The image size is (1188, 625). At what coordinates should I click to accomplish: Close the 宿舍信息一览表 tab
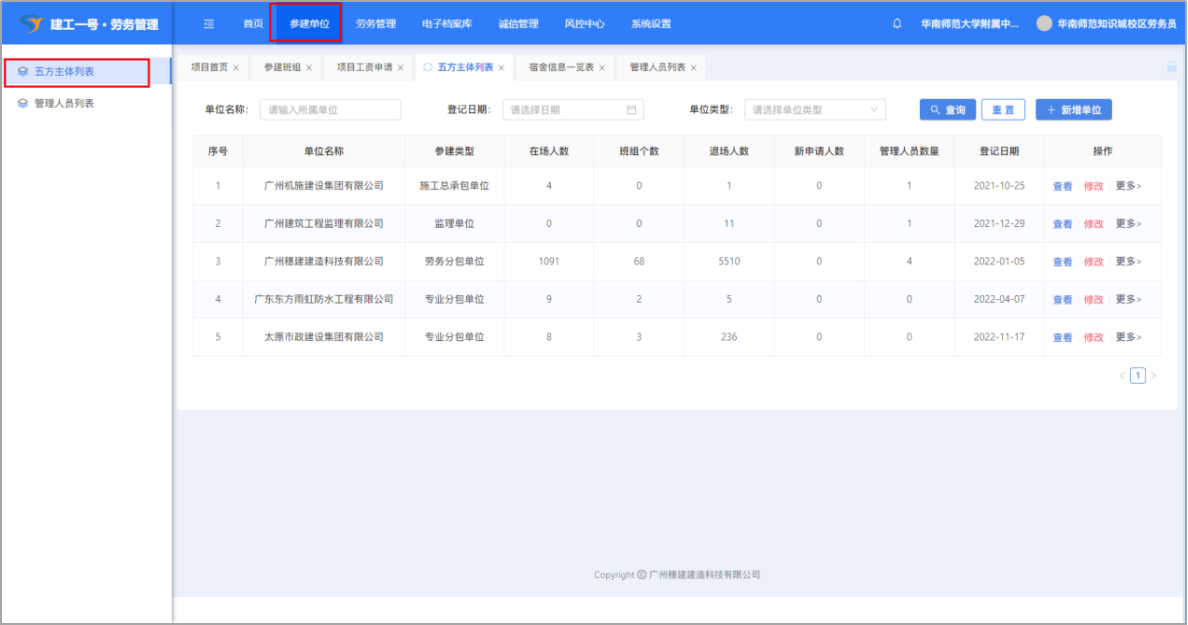[x=602, y=68]
